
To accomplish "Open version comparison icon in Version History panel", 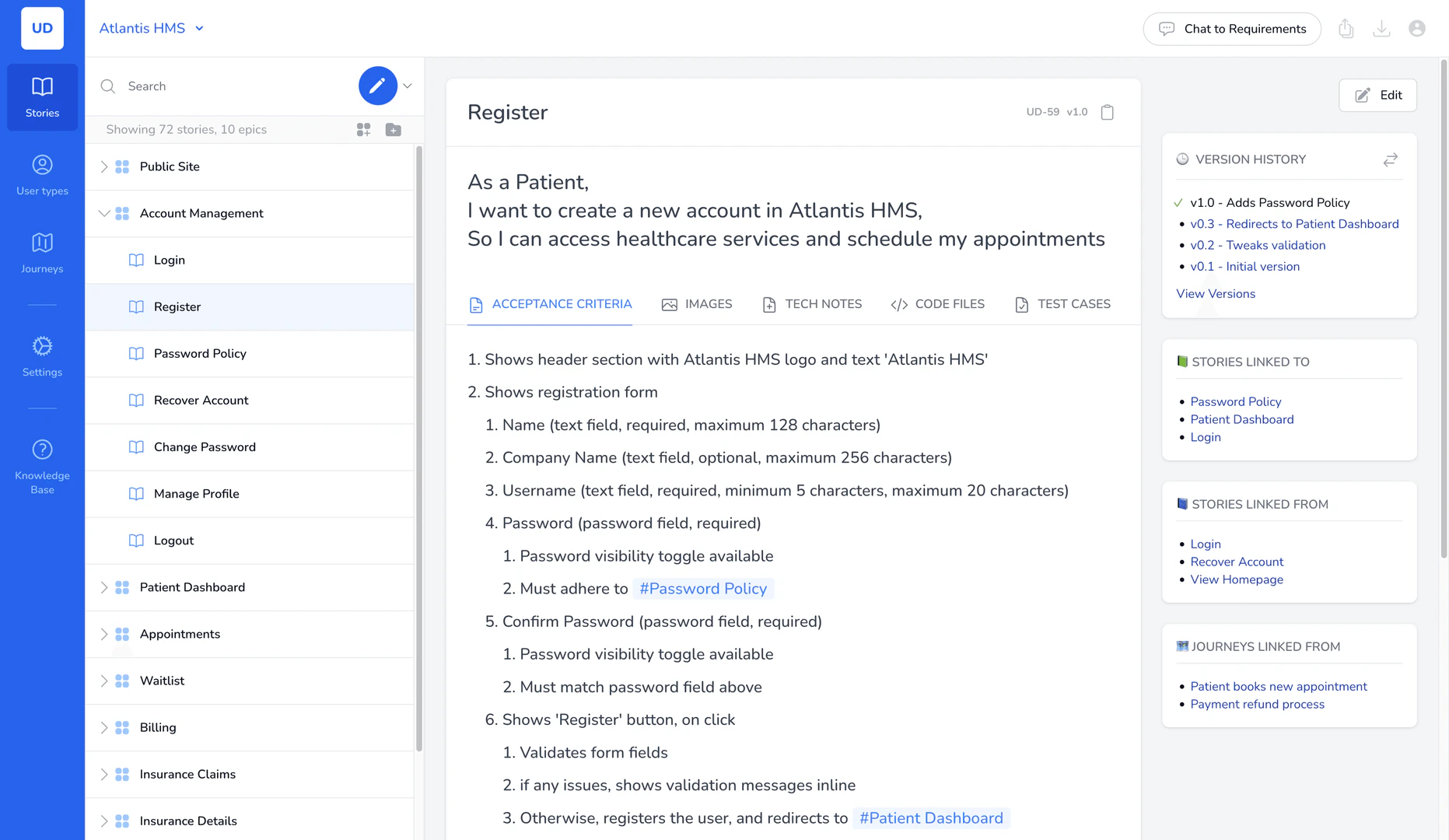I will (1391, 159).
